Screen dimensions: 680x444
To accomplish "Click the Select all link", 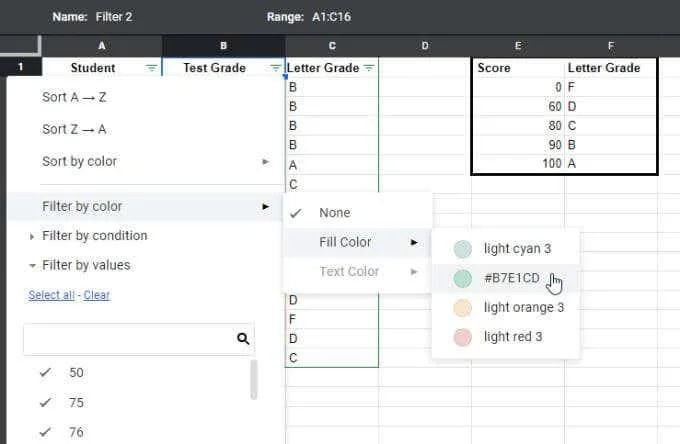I will (x=52, y=295).
